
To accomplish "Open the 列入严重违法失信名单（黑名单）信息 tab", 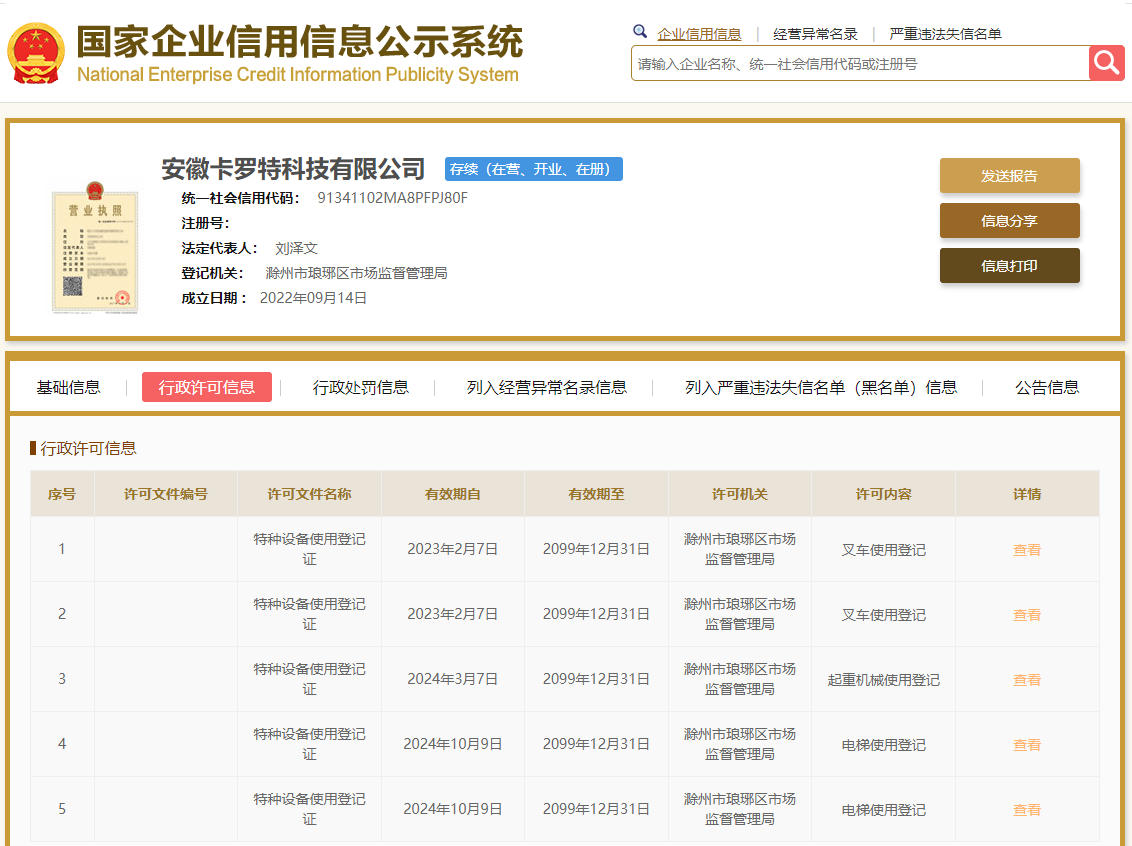I will pyautogui.click(x=821, y=387).
